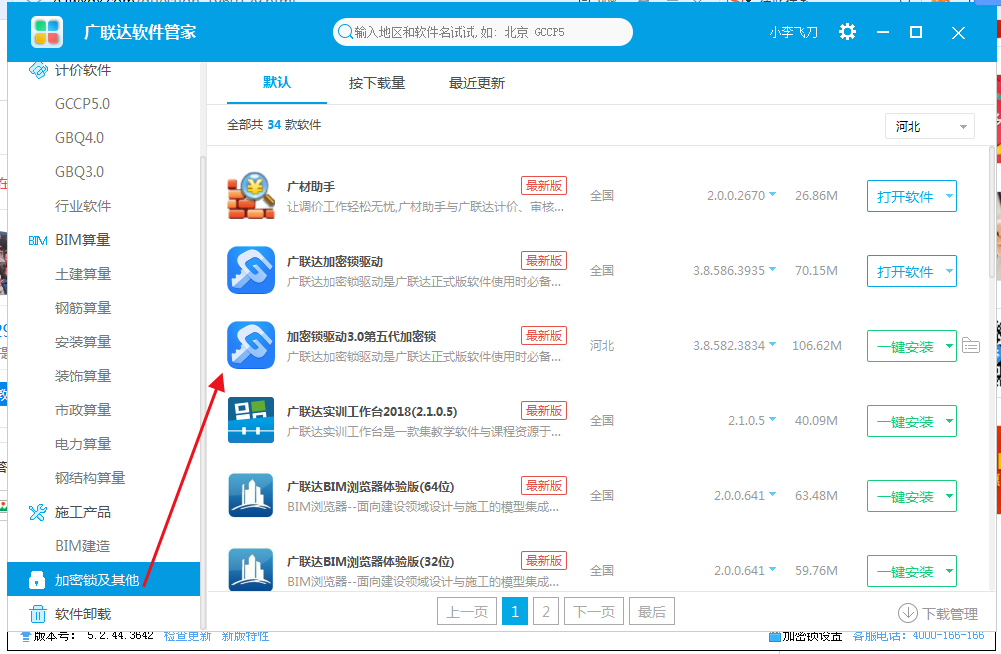Click the 广联达加密锁驱动 app icon
Viewport: 1001px width, 654px height.
click(x=252, y=270)
